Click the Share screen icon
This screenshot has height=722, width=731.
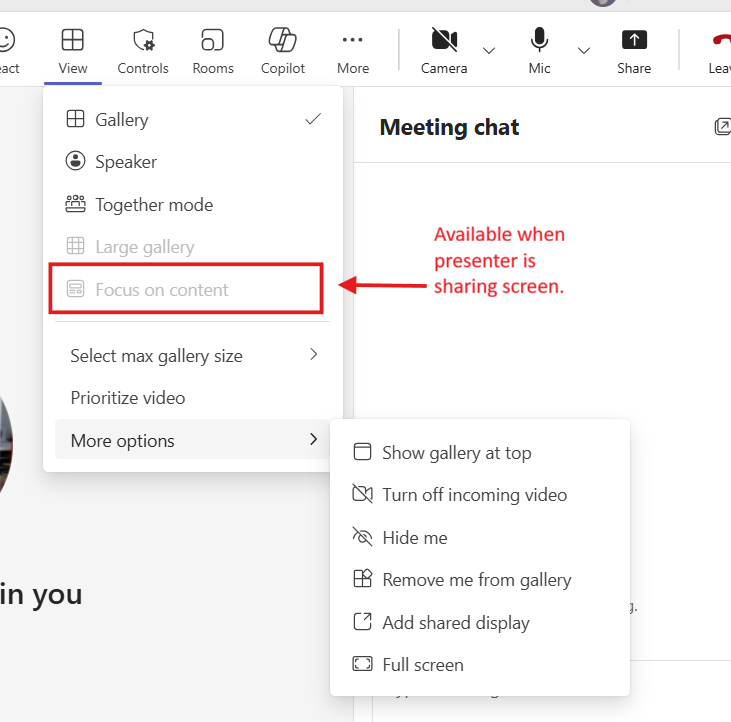pyautogui.click(x=634, y=50)
